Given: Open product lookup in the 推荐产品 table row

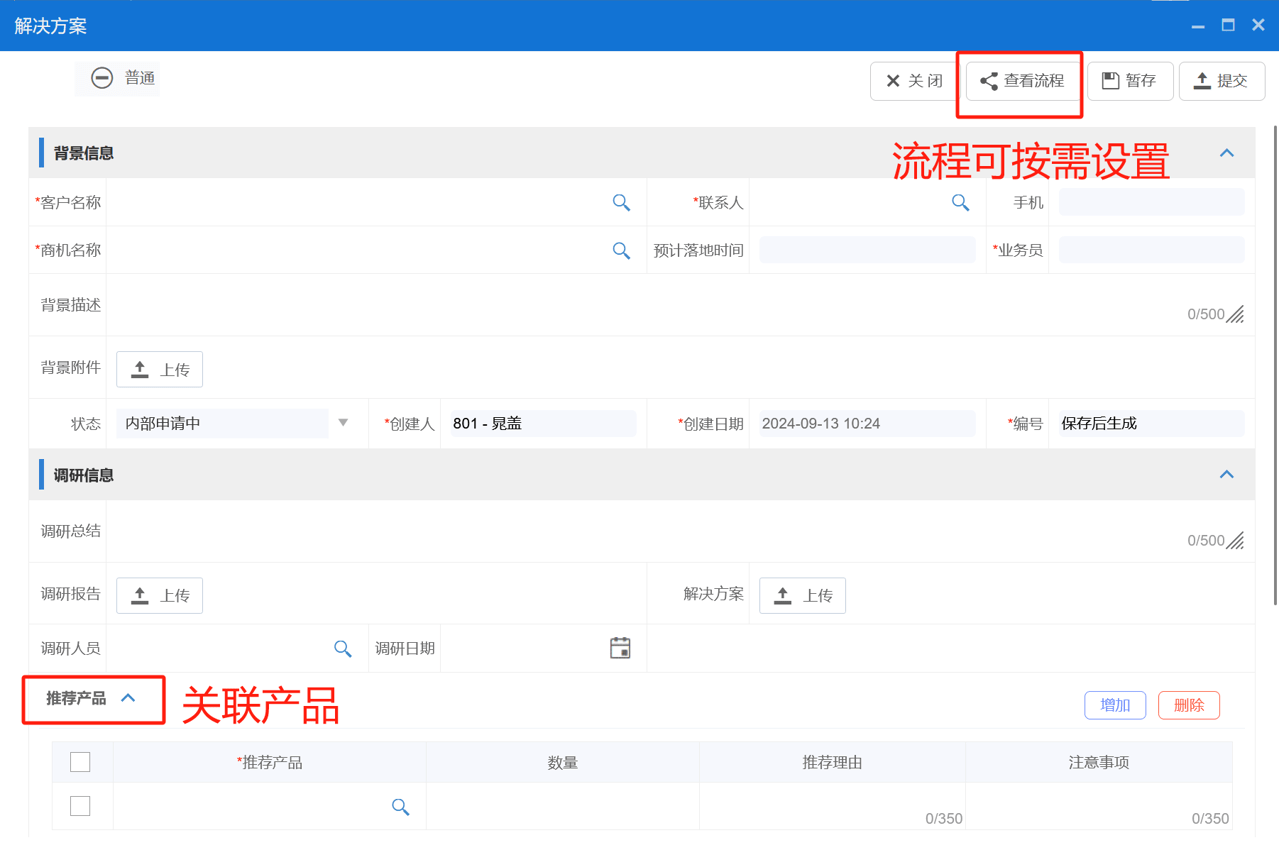Looking at the screenshot, I should tap(401, 805).
